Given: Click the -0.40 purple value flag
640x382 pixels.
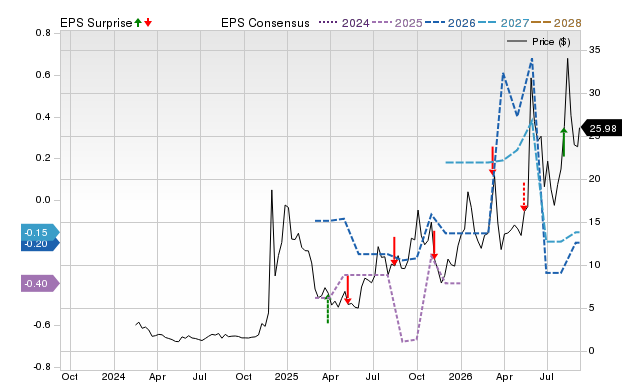Looking at the screenshot, I should (40, 283).
